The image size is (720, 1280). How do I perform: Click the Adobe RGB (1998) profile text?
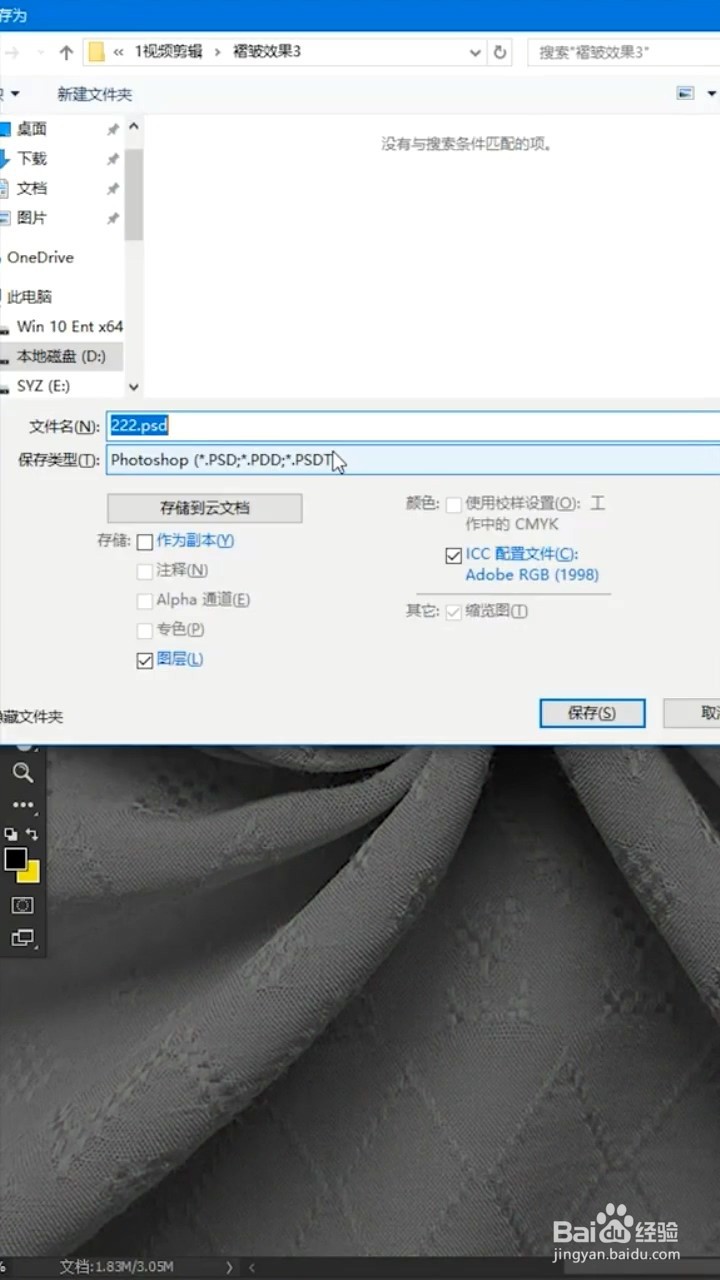532,575
